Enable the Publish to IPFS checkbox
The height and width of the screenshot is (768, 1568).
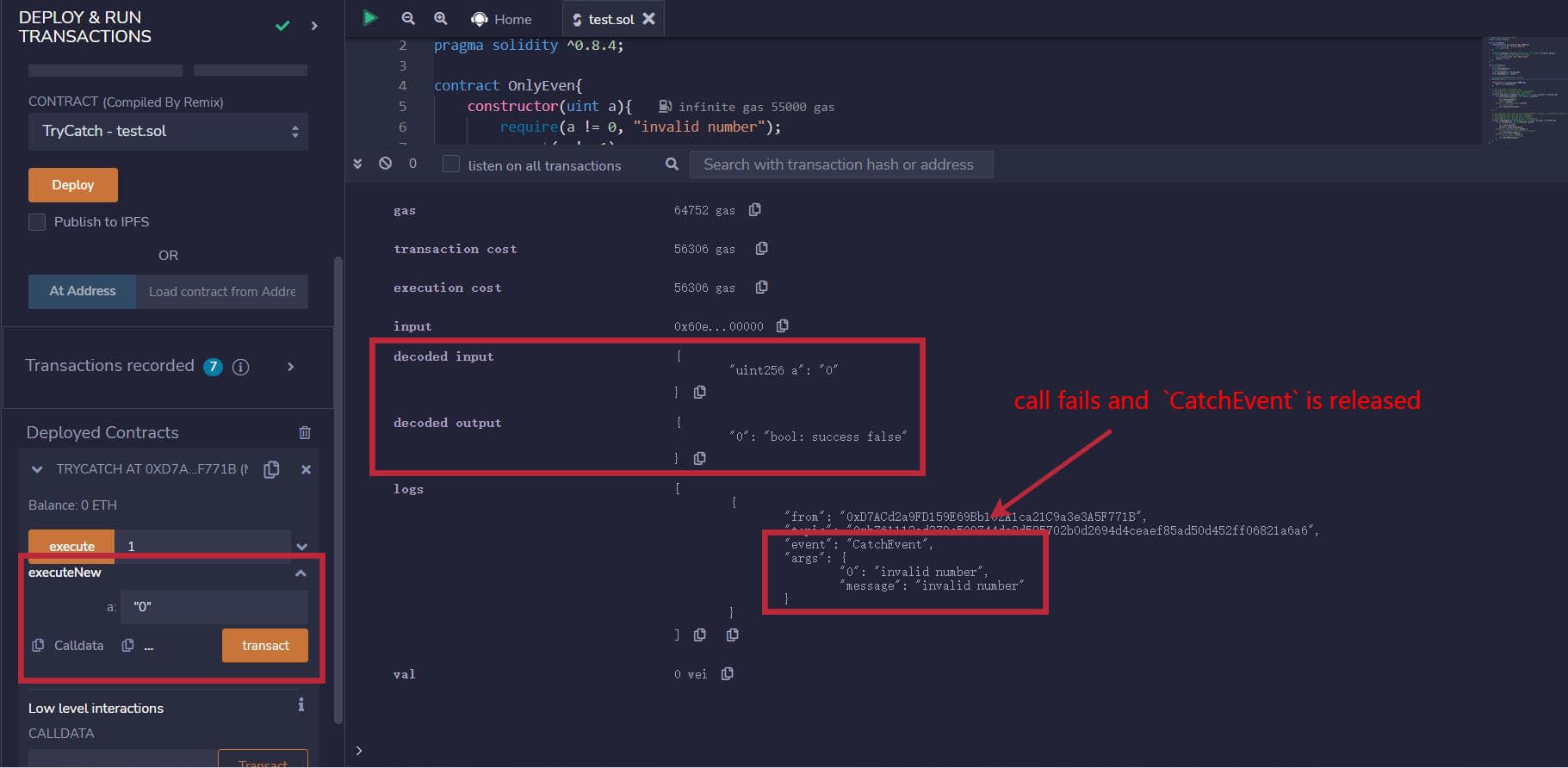click(37, 222)
